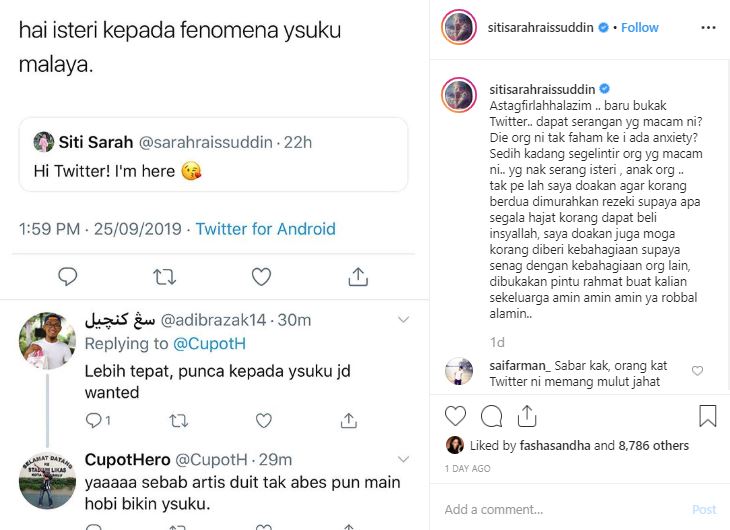Bookmark the Instagram post
The image size is (730, 530).
[707, 416]
